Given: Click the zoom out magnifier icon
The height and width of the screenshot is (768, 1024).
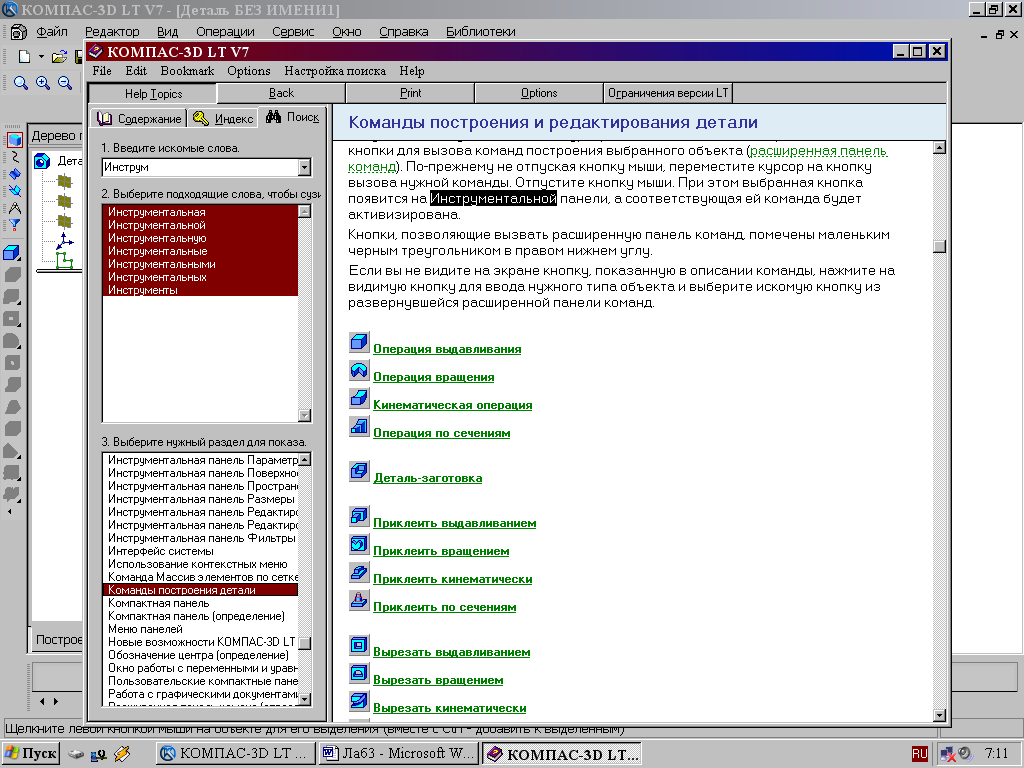Looking at the screenshot, I should 65,83.
